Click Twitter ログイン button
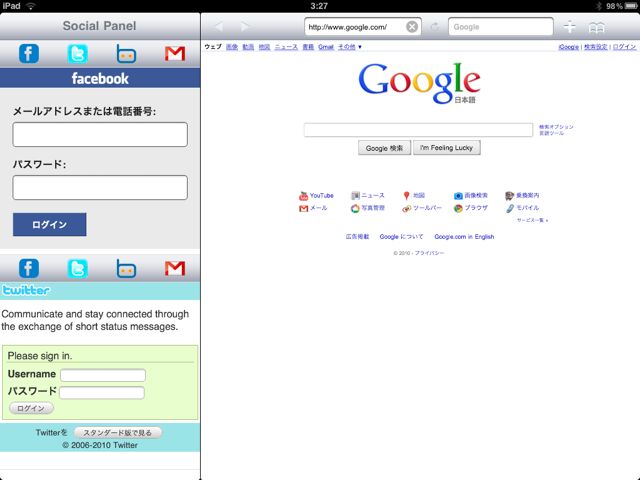 coord(31,408)
